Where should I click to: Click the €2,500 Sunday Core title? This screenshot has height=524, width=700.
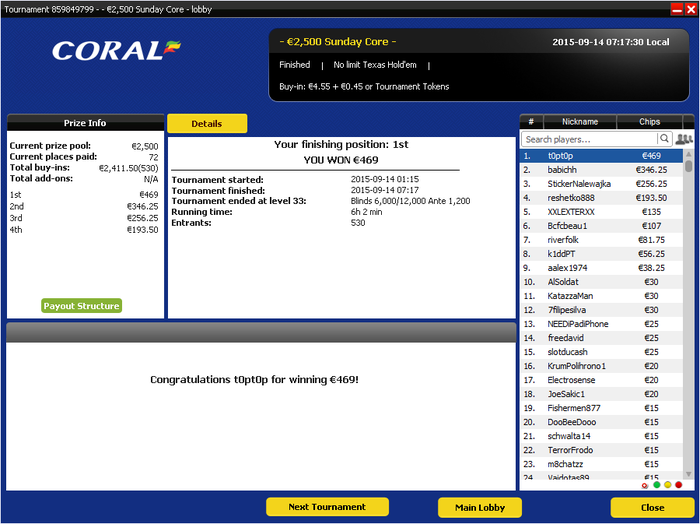point(338,42)
